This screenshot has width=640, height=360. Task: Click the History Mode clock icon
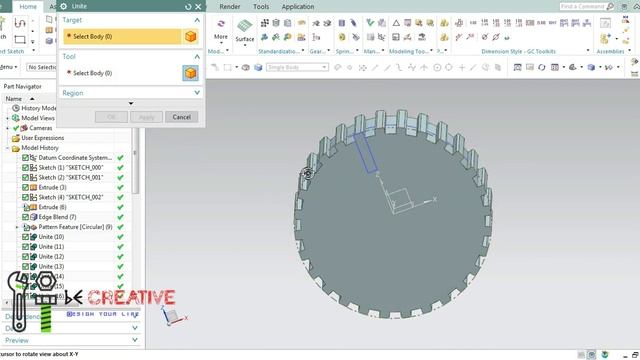click(16, 108)
